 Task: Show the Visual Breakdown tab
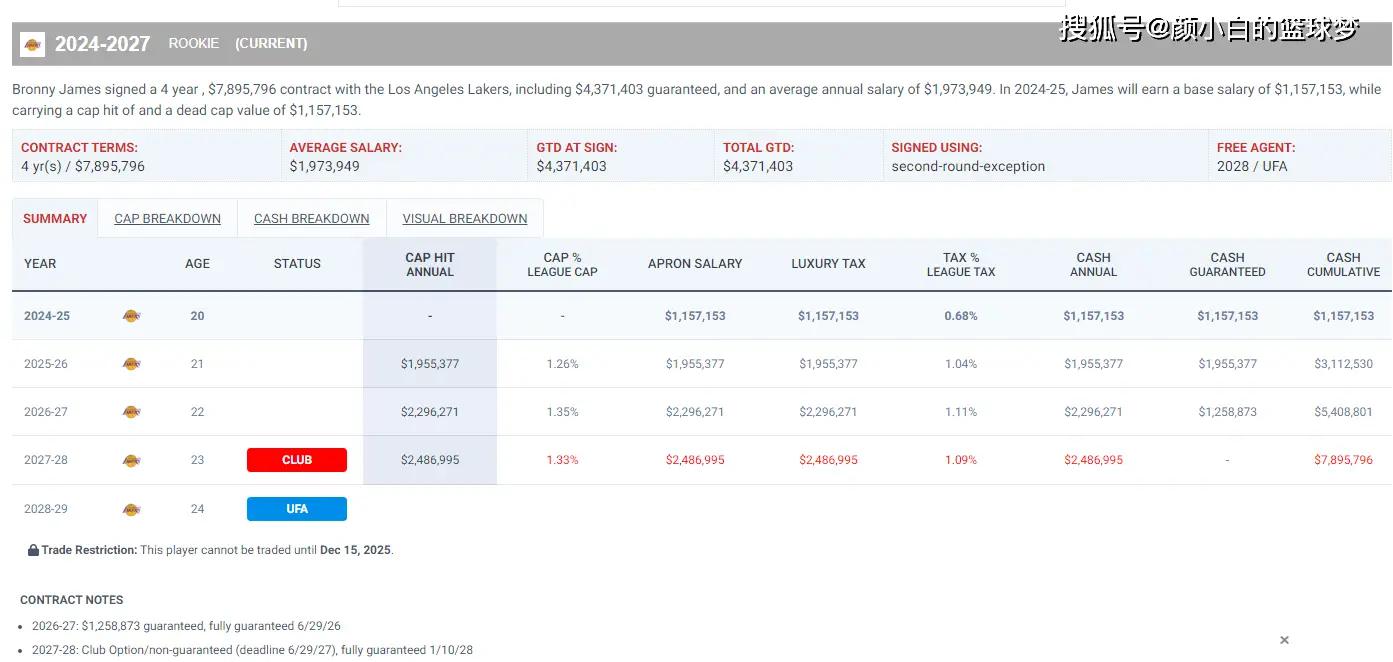coord(464,219)
